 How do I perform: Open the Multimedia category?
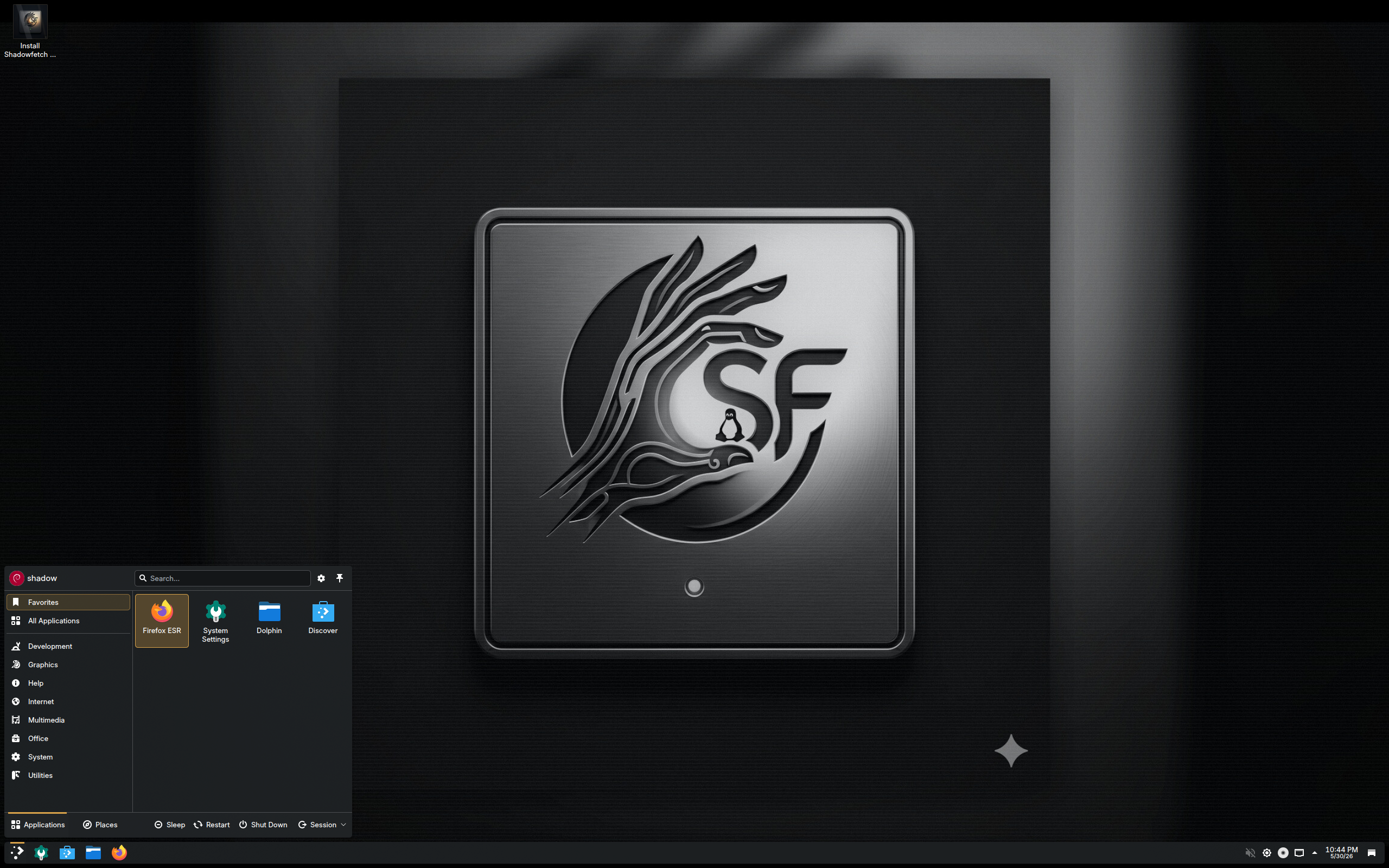68,720
